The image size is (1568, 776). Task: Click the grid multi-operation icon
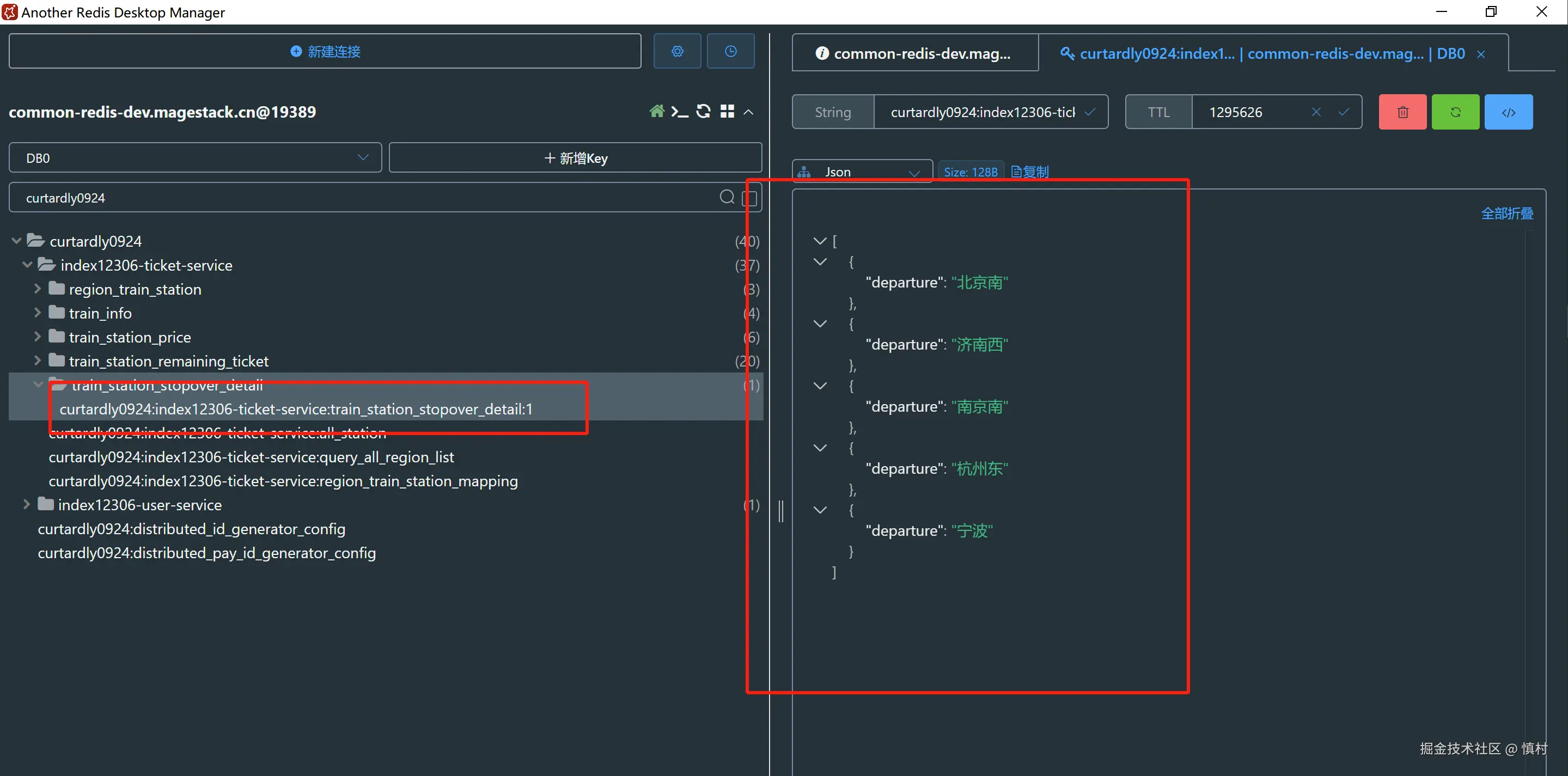[x=727, y=112]
